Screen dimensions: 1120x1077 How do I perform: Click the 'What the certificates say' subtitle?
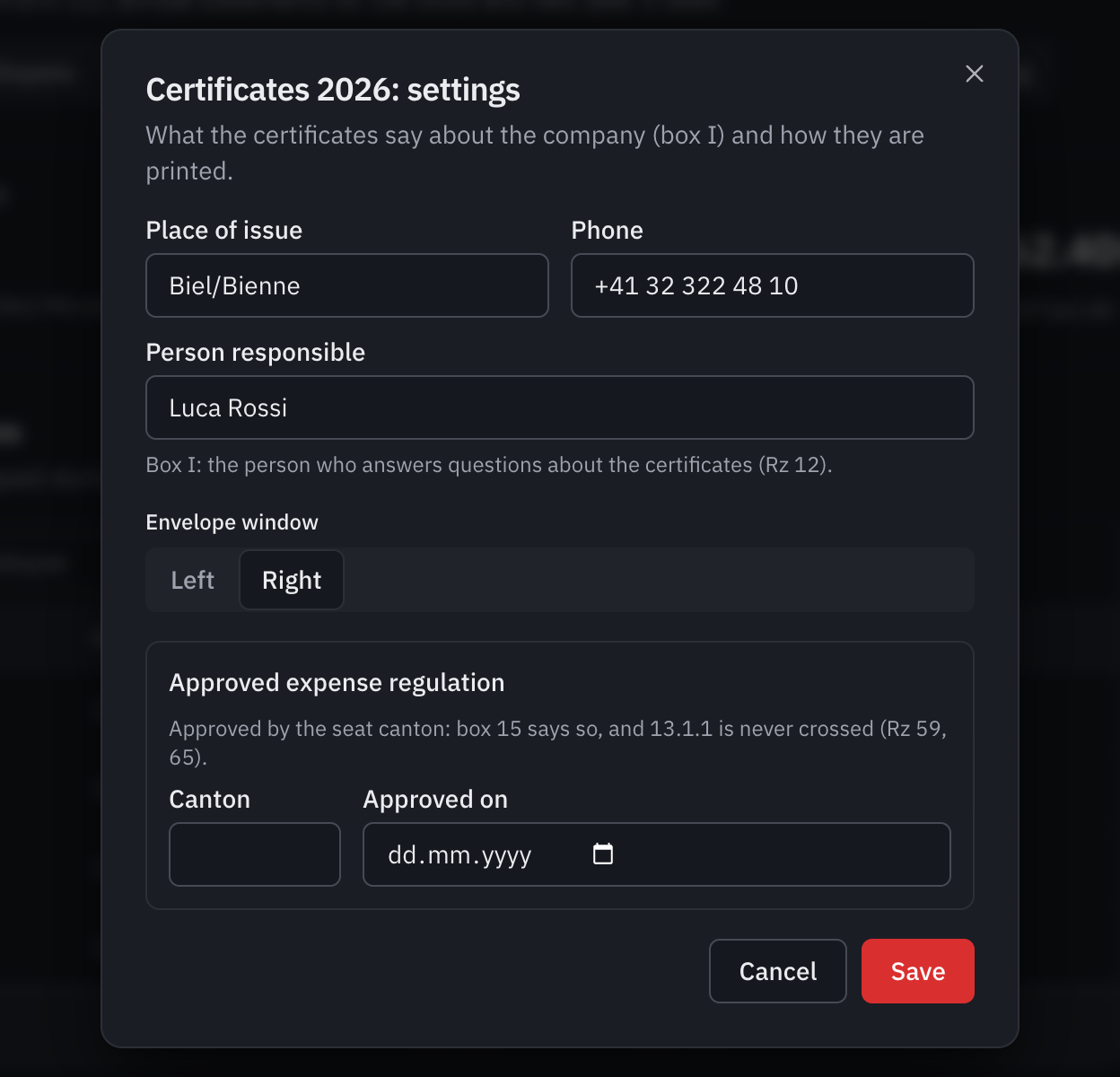[x=535, y=153]
